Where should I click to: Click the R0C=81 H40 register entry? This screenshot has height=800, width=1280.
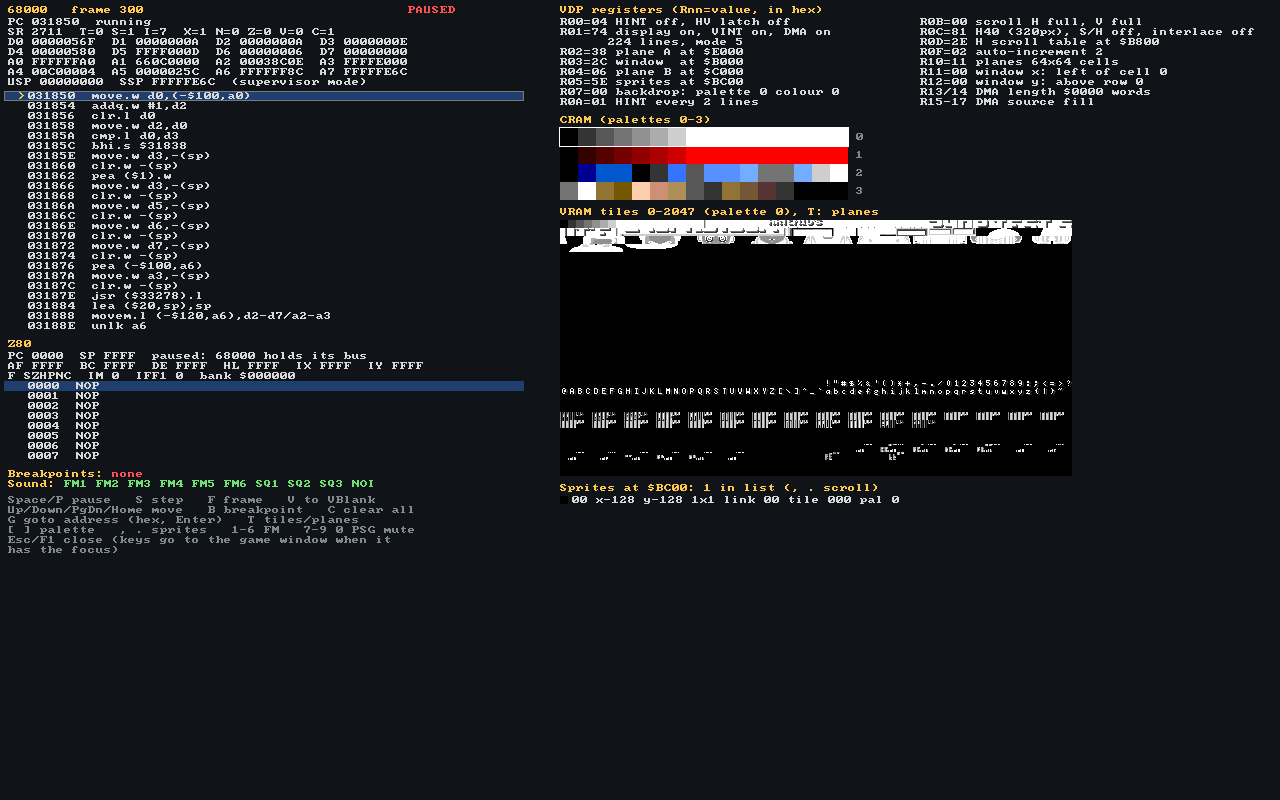point(1087,32)
